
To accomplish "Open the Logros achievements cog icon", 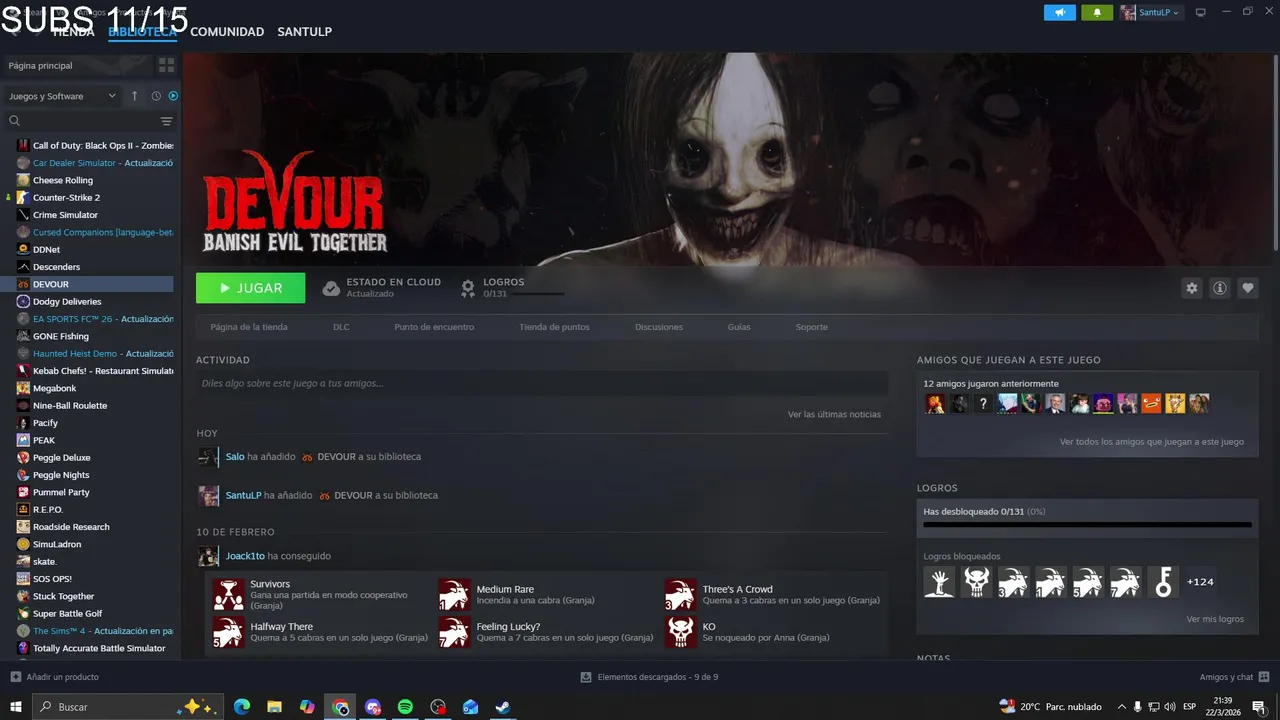I will (467, 288).
